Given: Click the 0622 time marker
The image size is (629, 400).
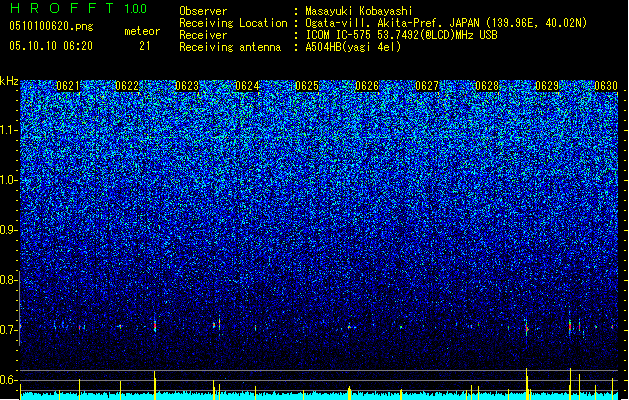Looking at the screenshot, I should 127,86.
